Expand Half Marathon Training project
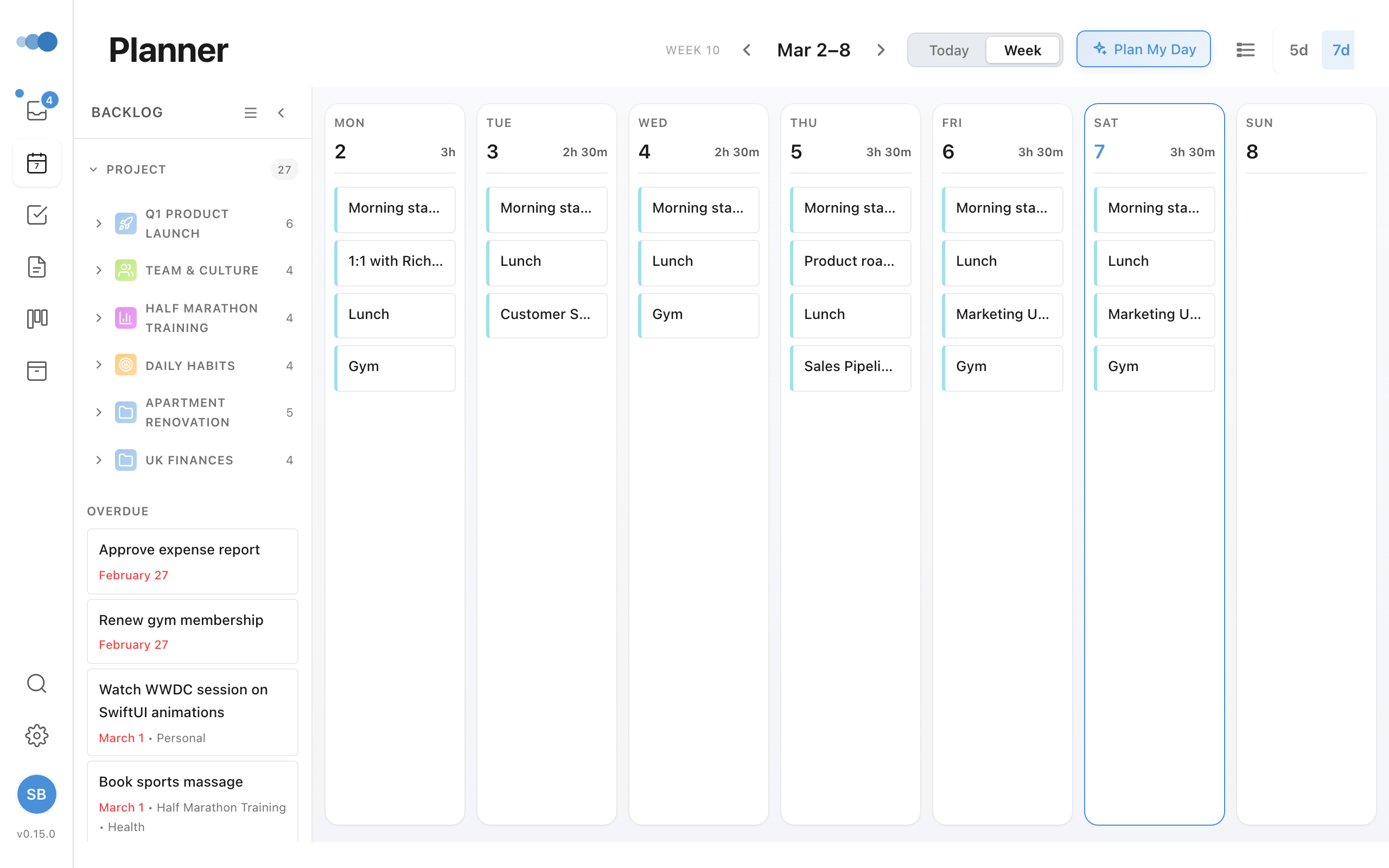This screenshot has height=868, width=1389. point(99,318)
